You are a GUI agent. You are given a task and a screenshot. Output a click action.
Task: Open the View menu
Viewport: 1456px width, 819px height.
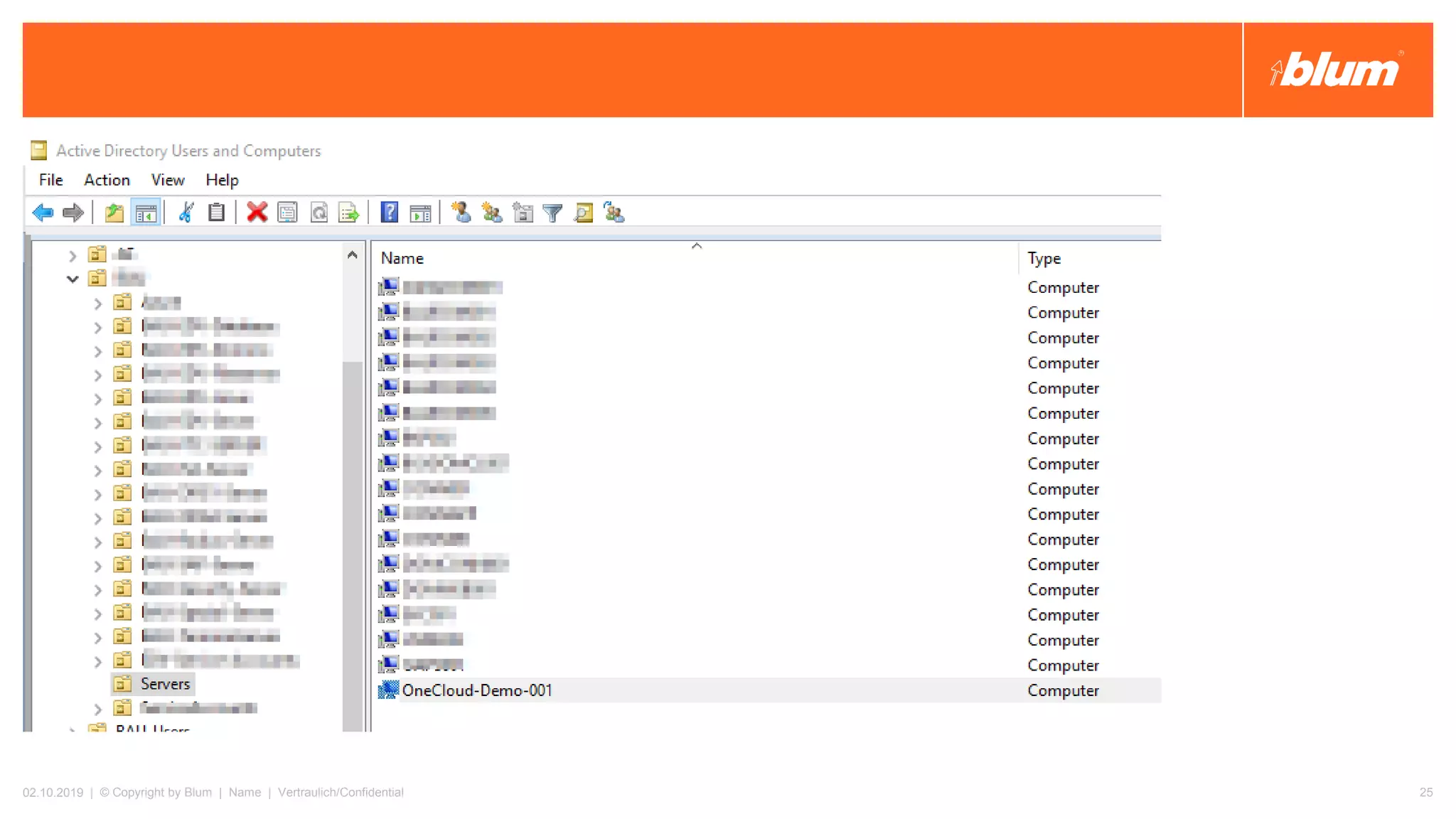[167, 180]
